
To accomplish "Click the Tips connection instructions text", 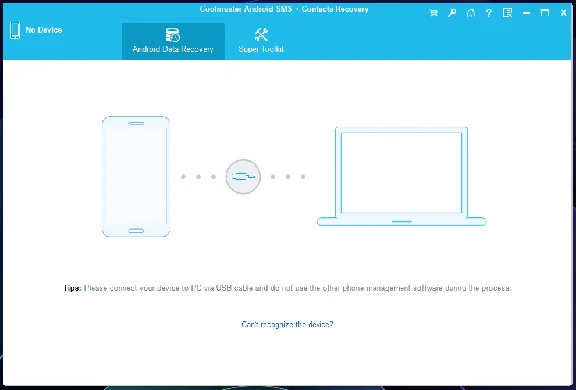I will (288, 288).
